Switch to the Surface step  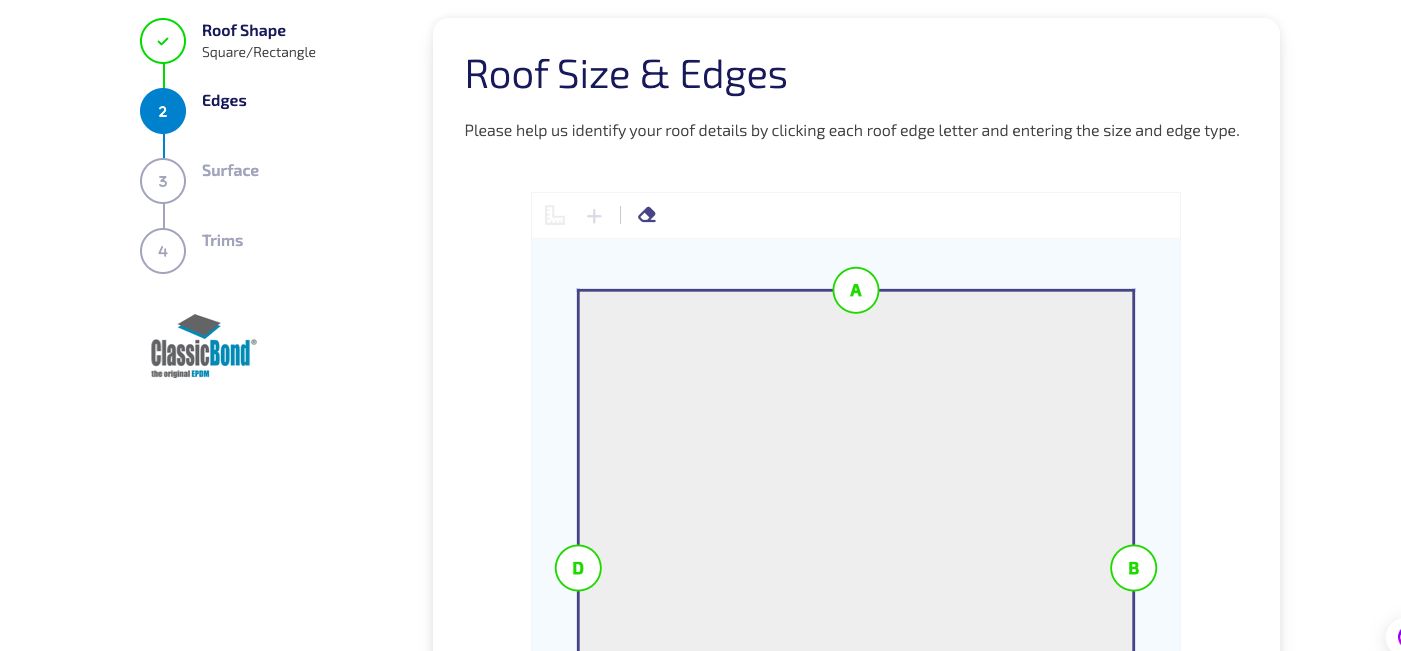(230, 171)
